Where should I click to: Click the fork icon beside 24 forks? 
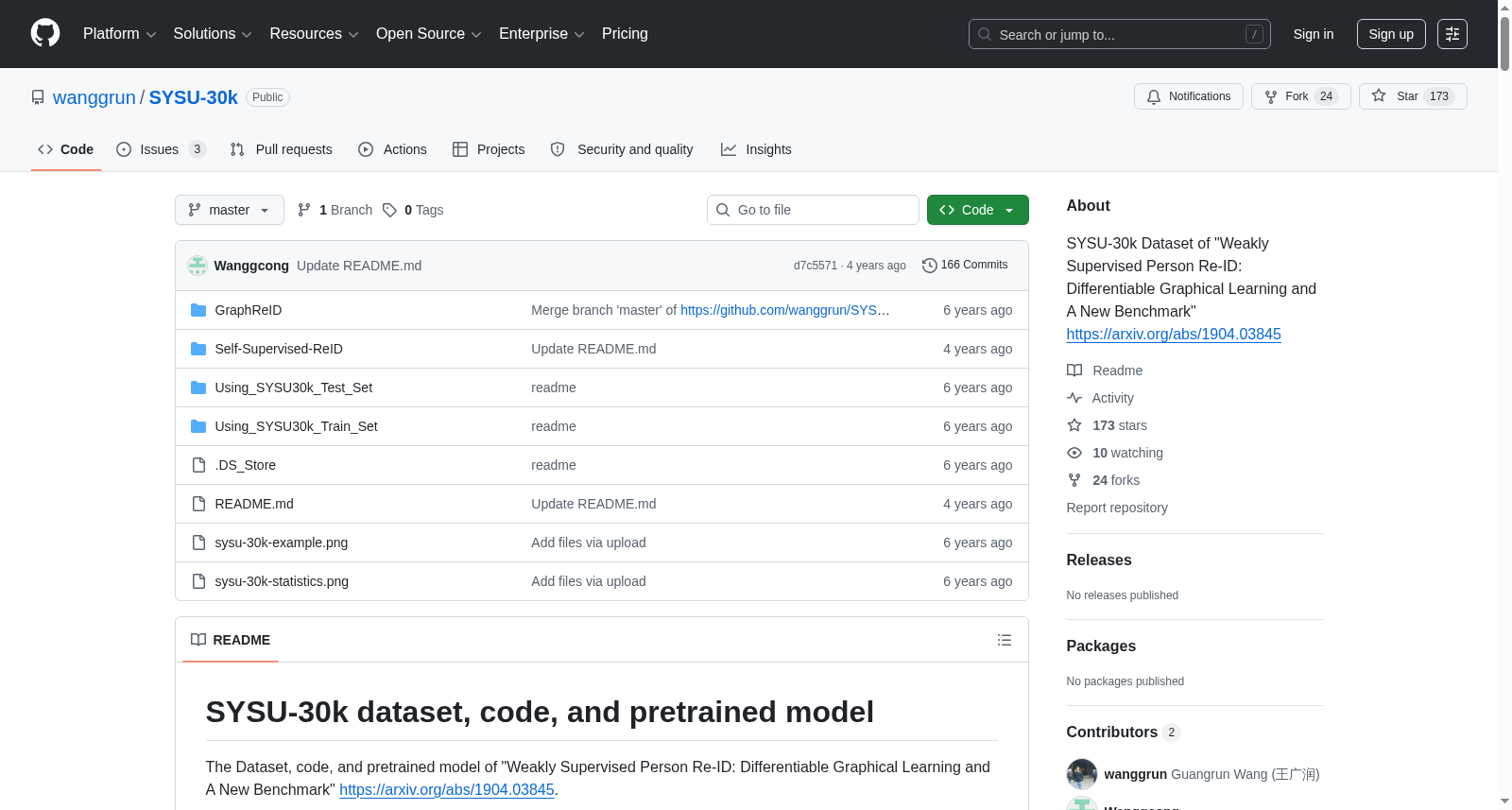(1074, 480)
